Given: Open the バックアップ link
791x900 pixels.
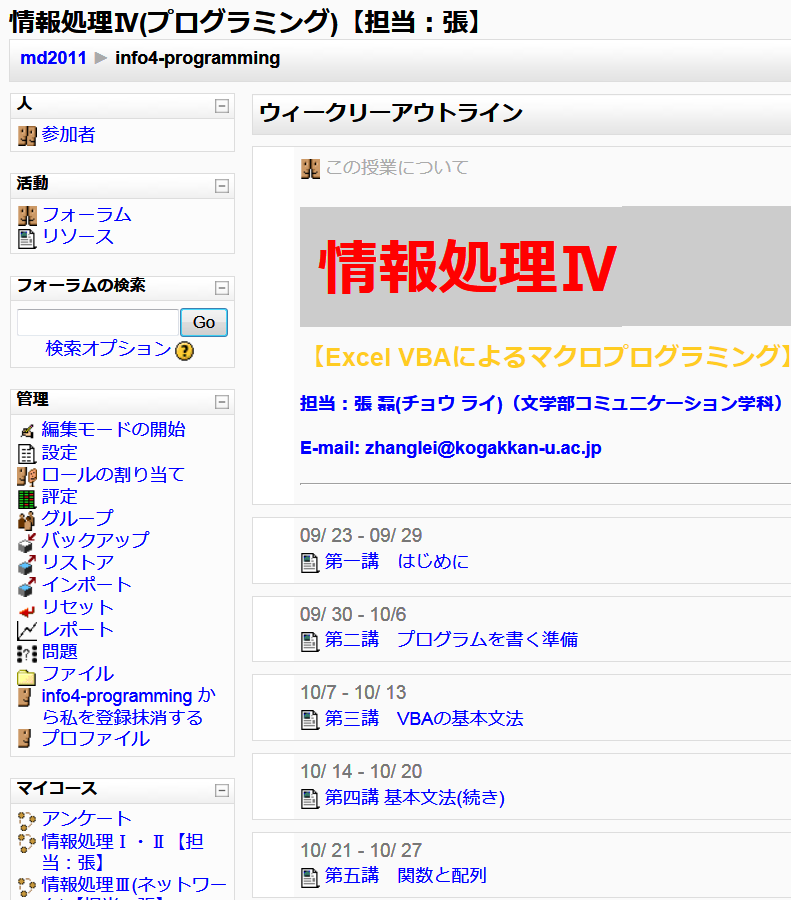Looking at the screenshot, I should (95, 540).
